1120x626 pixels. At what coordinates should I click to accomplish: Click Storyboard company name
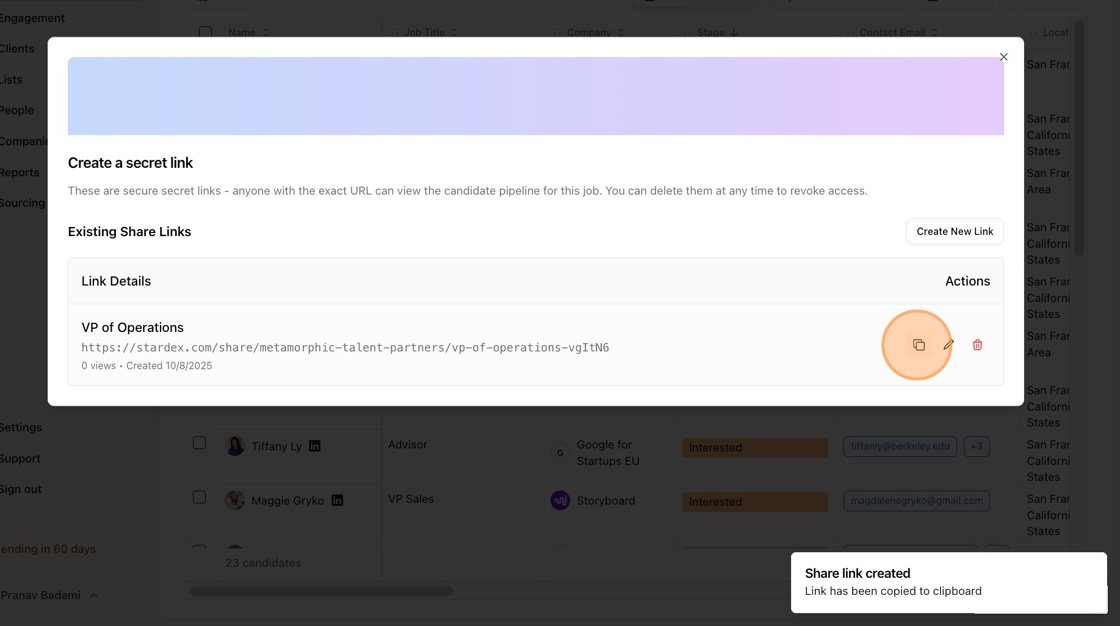(x=606, y=500)
